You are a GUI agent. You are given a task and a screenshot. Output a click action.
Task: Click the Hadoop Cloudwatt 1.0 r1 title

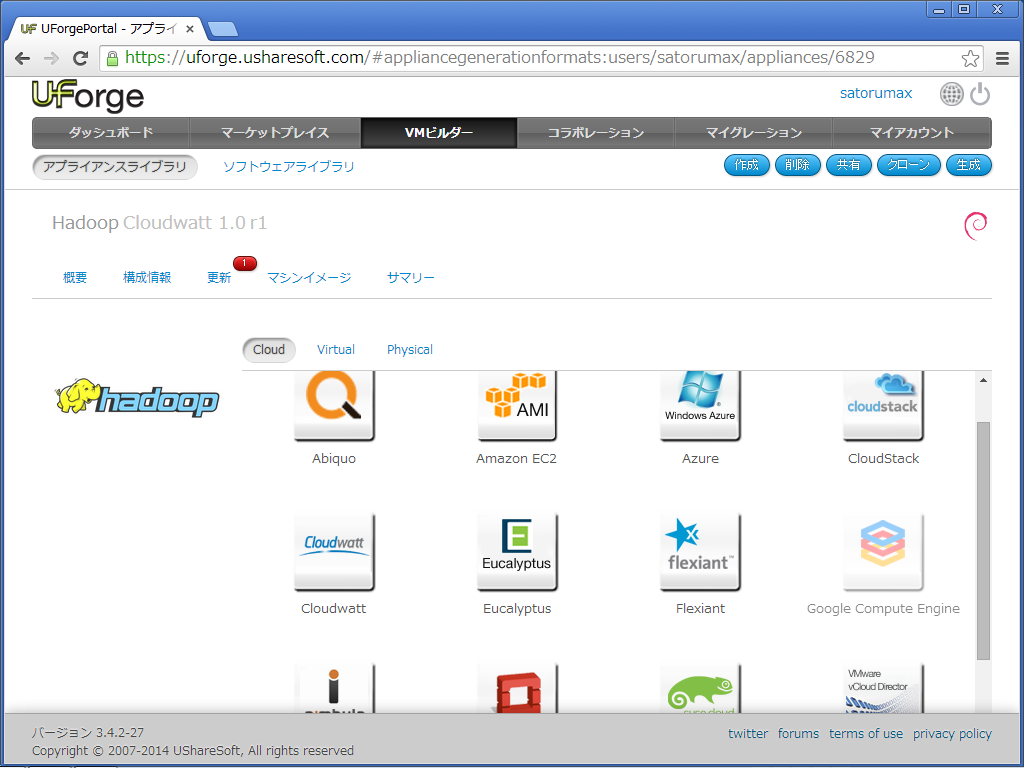[159, 223]
